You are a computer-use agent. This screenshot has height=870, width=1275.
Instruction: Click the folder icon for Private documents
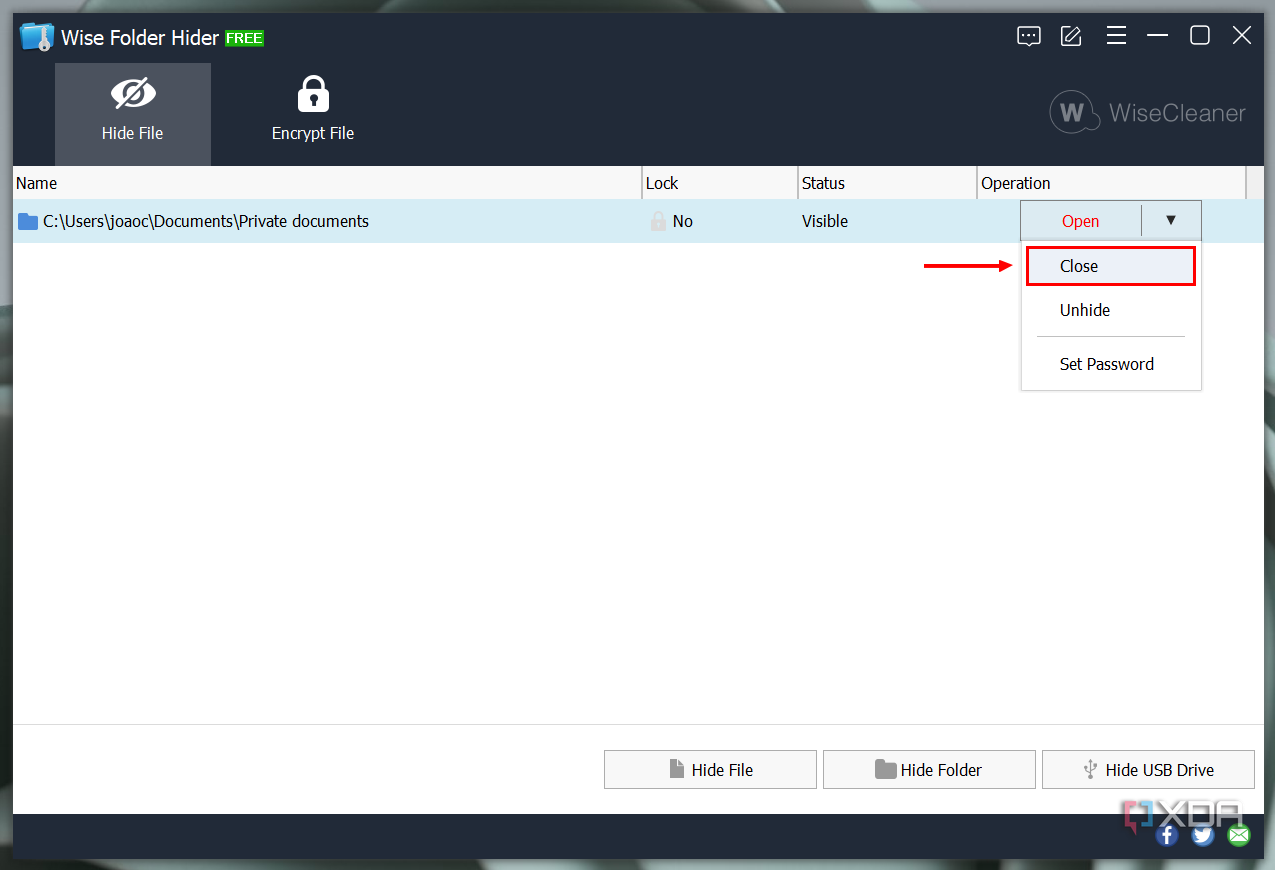[27, 221]
